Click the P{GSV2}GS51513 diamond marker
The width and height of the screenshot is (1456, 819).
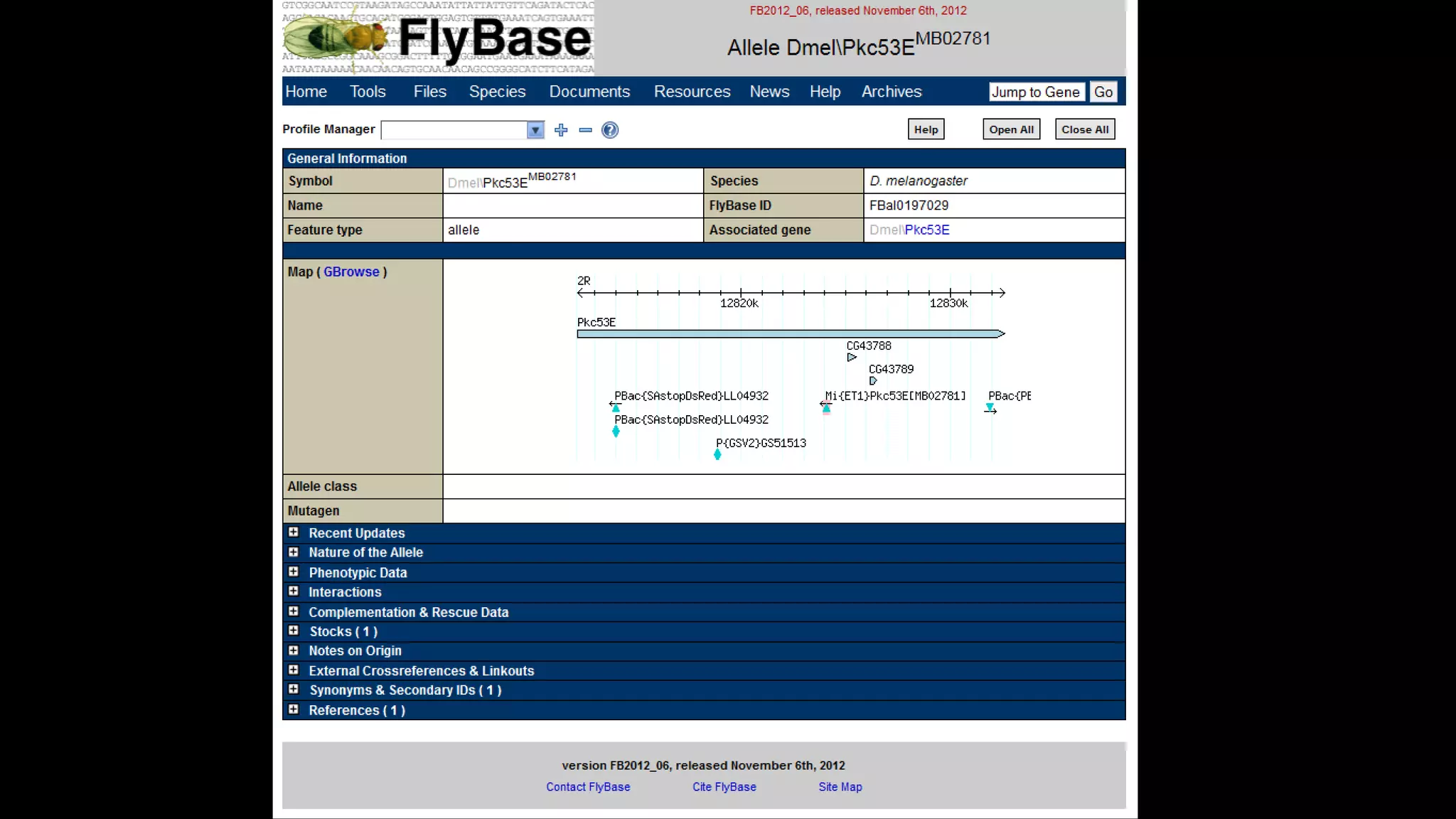pyautogui.click(x=717, y=454)
